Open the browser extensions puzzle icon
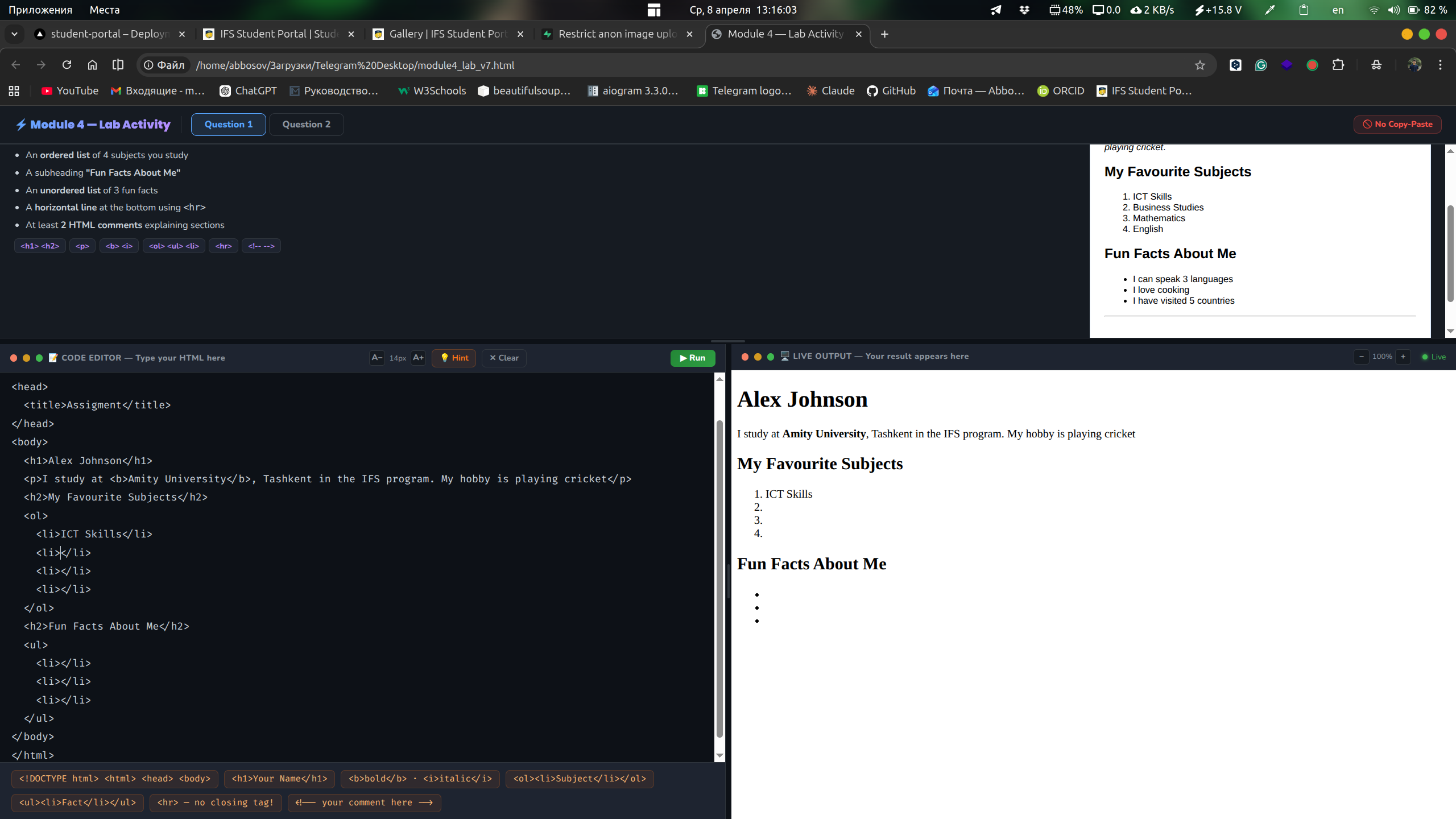 pos(1338,65)
